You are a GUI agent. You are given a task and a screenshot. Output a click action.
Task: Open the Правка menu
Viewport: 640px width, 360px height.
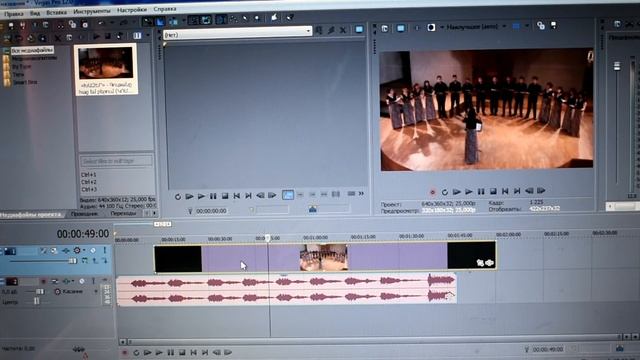coord(13,14)
